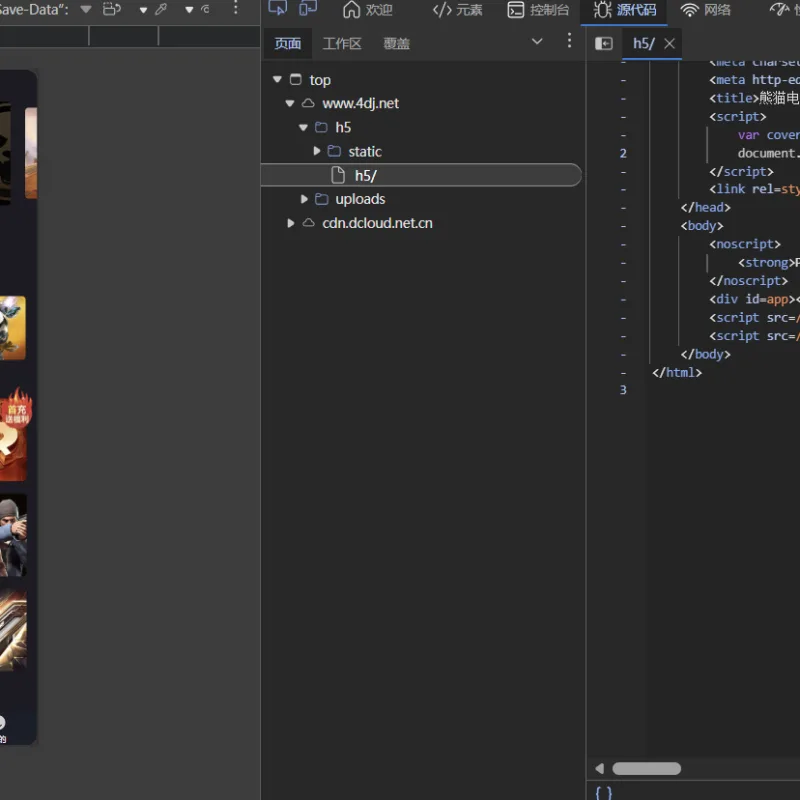The height and width of the screenshot is (800, 800).
Task: Click the soldier game thumbnail in preview
Action: coord(13,535)
